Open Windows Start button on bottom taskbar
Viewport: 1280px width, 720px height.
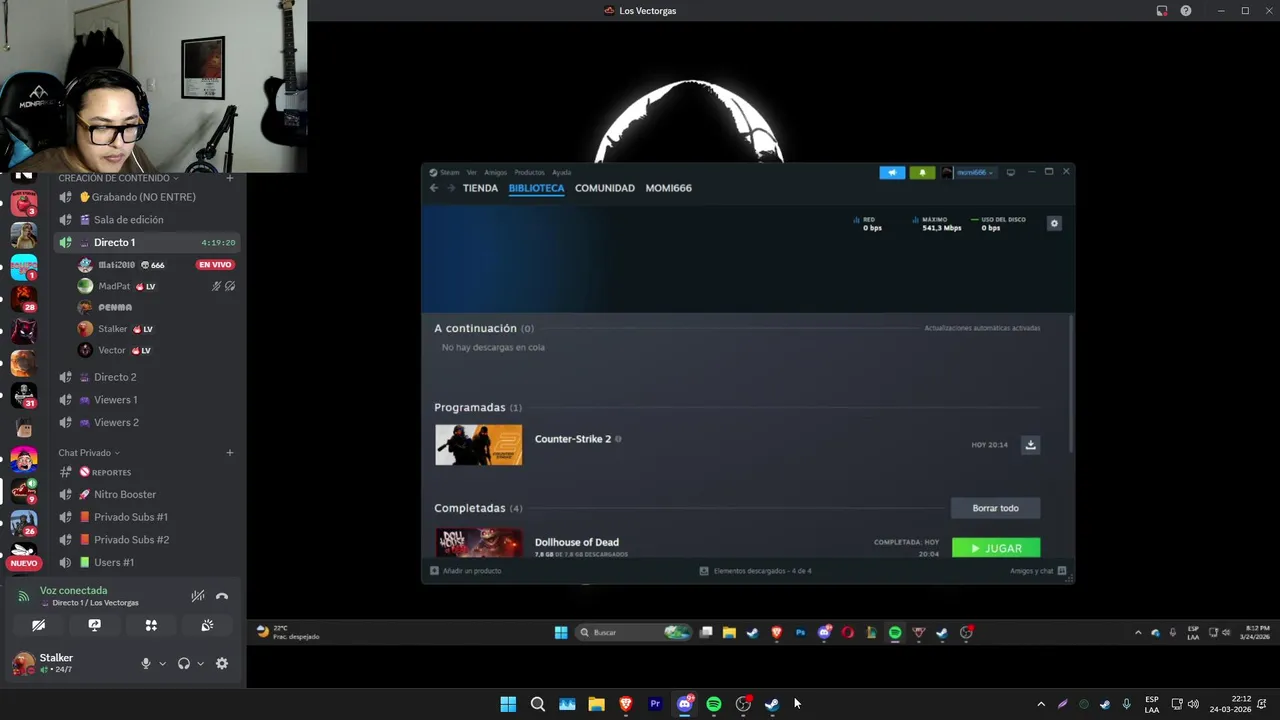508,704
